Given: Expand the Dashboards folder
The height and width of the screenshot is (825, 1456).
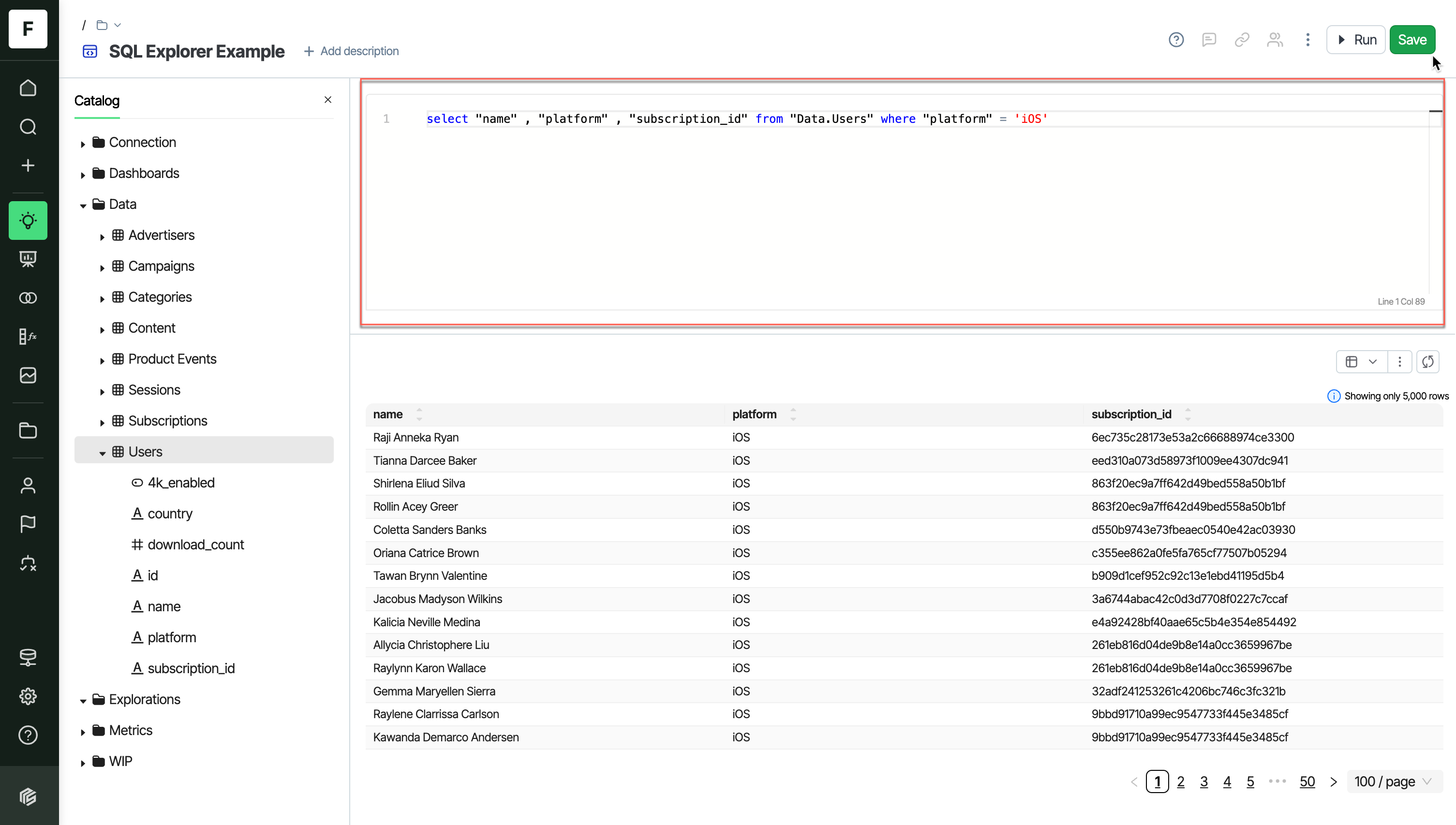Looking at the screenshot, I should 83,174.
